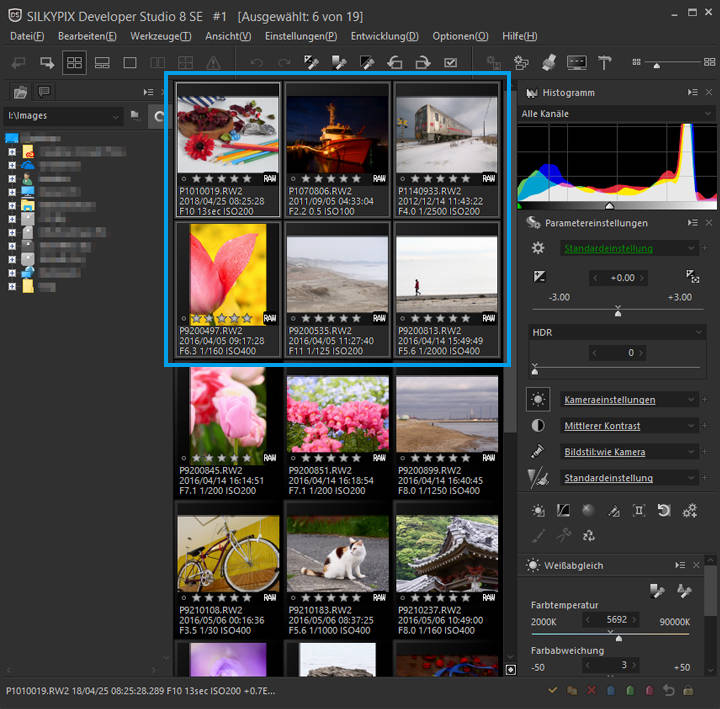Open the sharpness Standardeinstellung dropdown

pyautogui.click(x=629, y=478)
